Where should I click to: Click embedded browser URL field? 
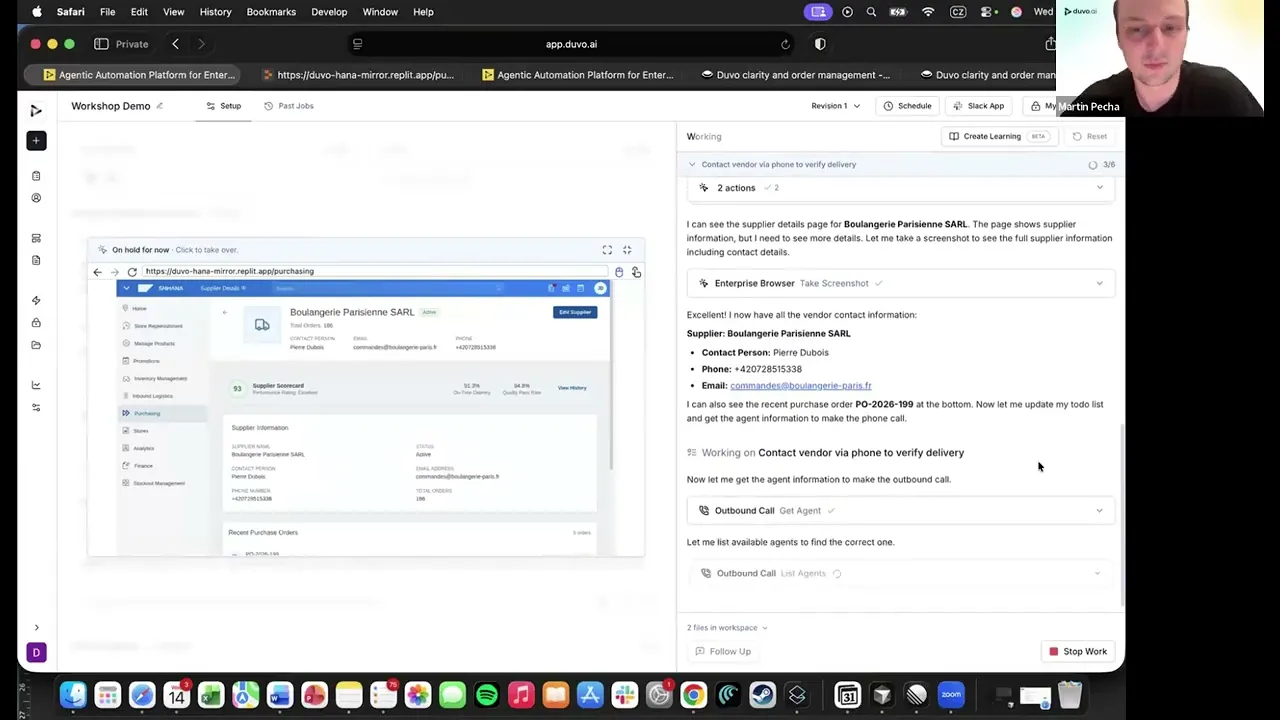(x=375, y=271)
